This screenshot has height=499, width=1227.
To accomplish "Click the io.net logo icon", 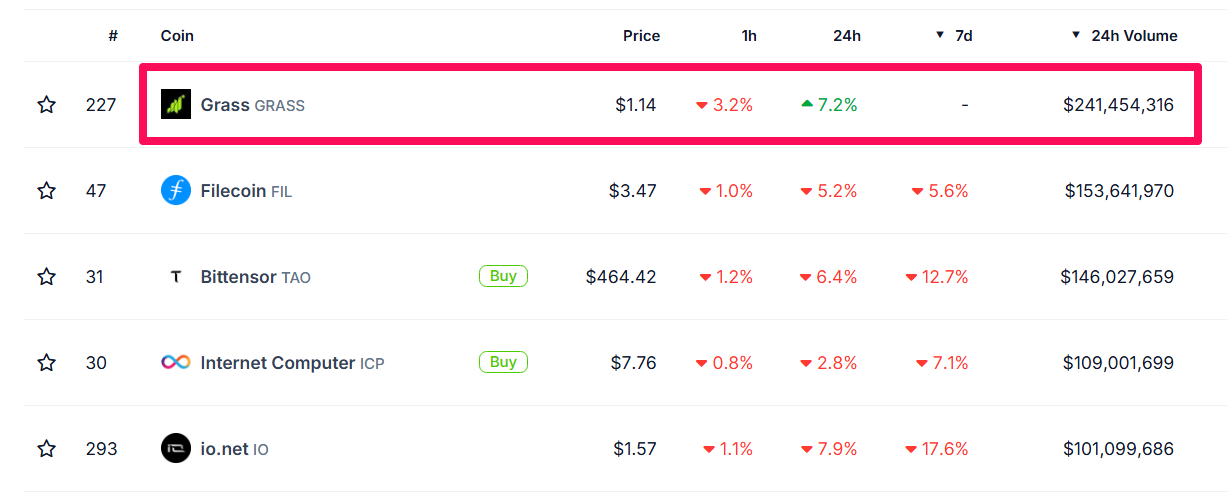I will click(x=176, y=449).
